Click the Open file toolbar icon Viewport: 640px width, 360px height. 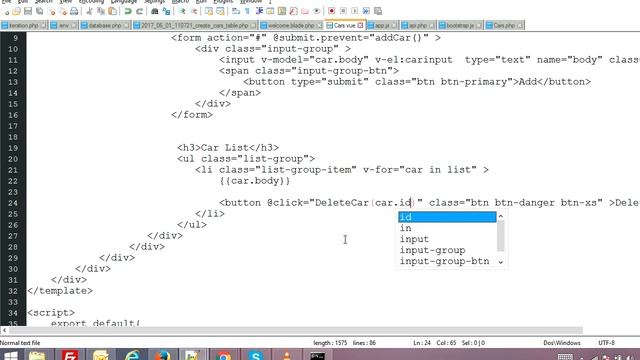click(16, 11)
